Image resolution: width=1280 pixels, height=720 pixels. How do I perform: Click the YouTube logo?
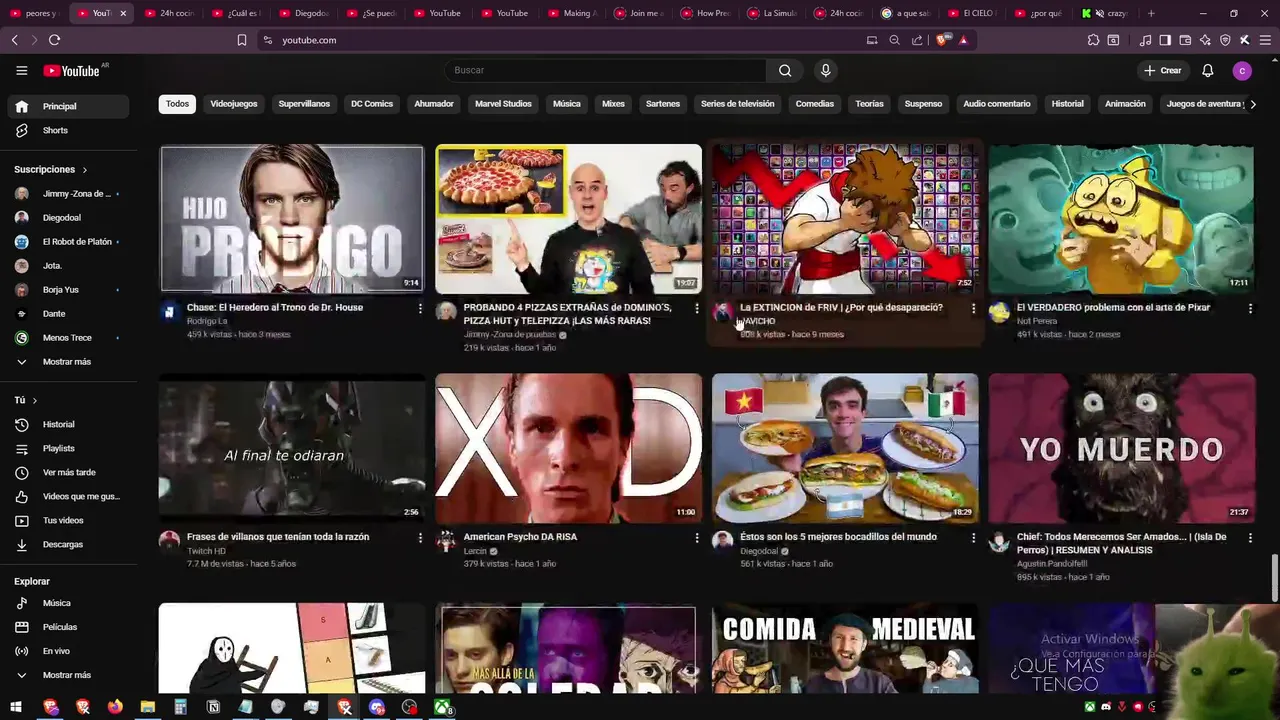72,71
